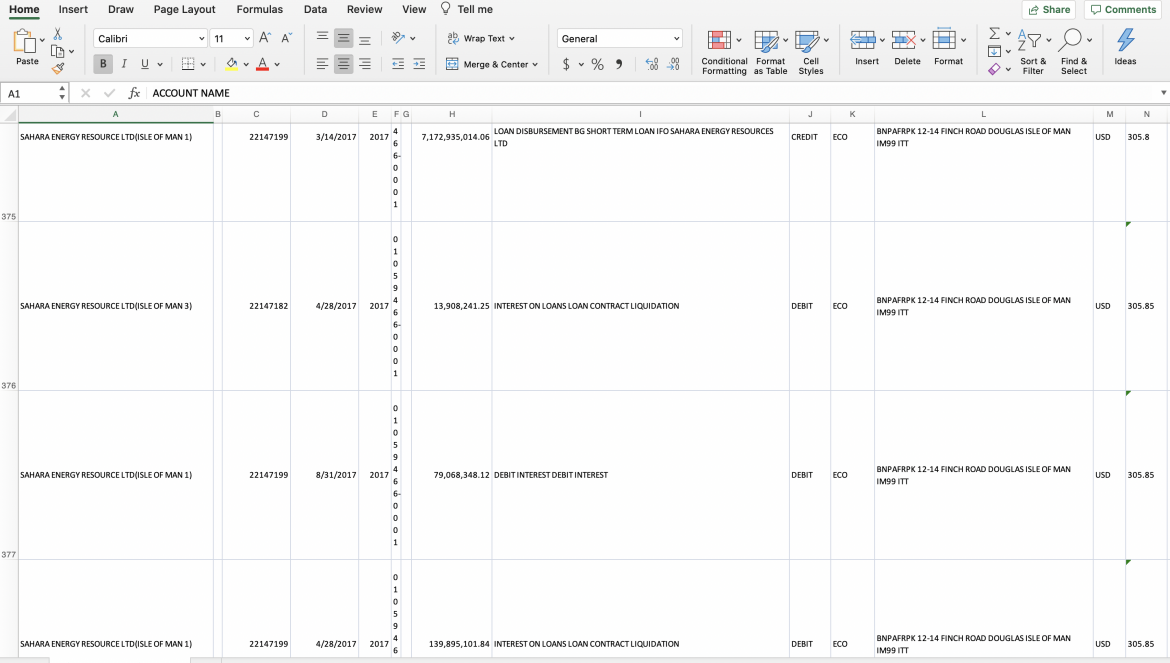
Task: Open Format as Table
Action: coord(770,52)
